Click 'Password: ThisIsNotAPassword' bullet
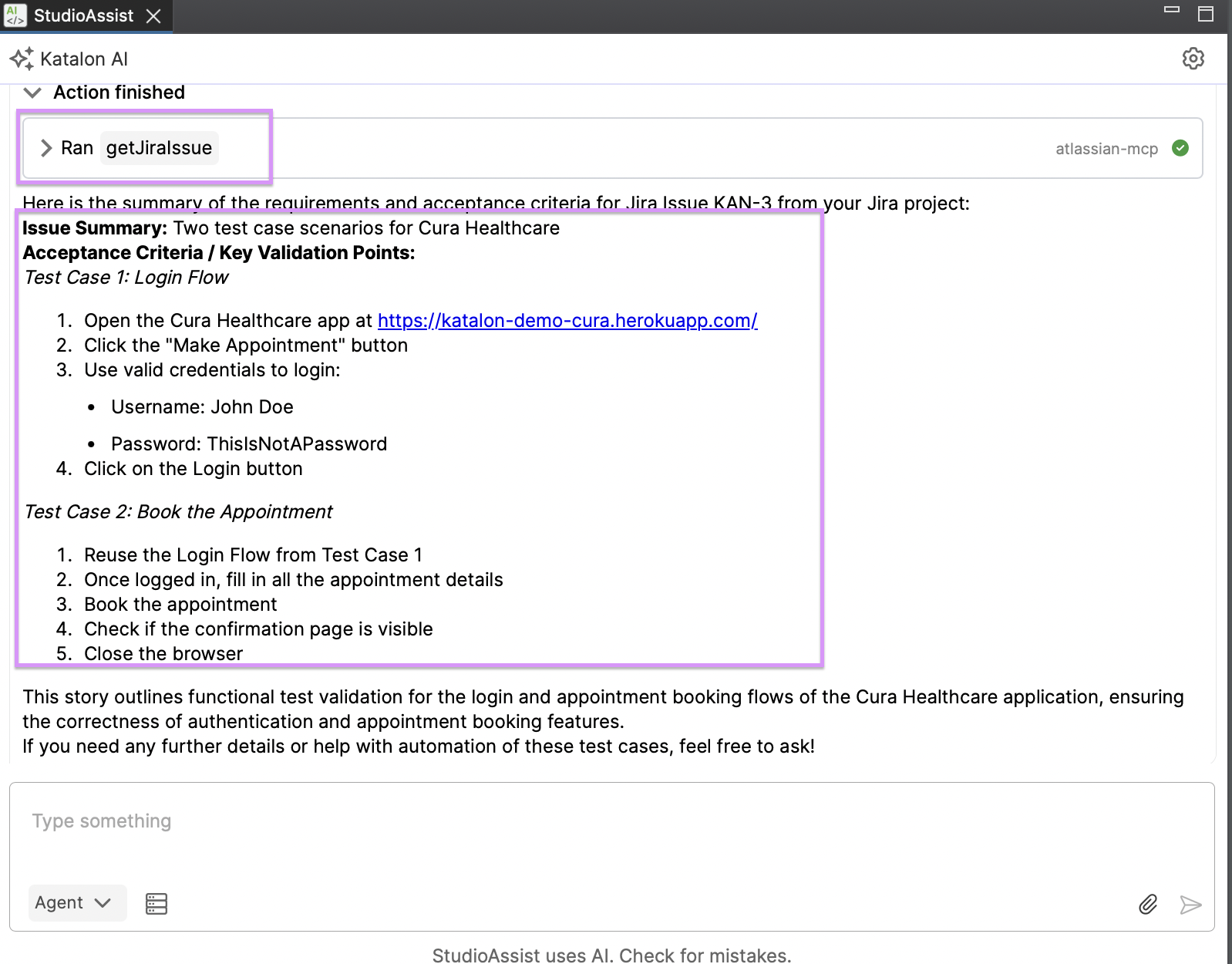The height and width of the screenshot is (964, 1232). click(249, 444)
